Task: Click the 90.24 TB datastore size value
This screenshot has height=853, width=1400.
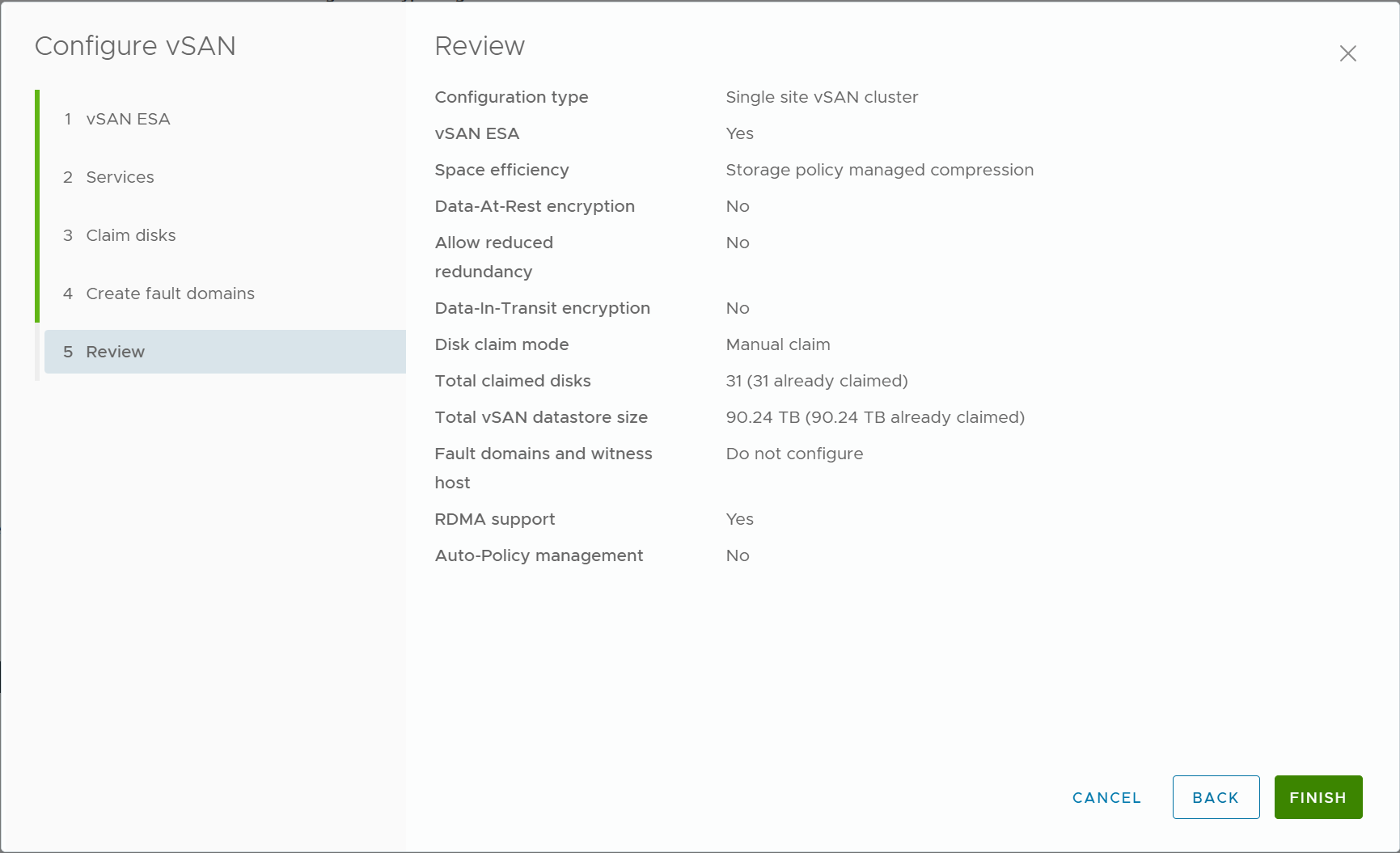Action: (874, 417)
